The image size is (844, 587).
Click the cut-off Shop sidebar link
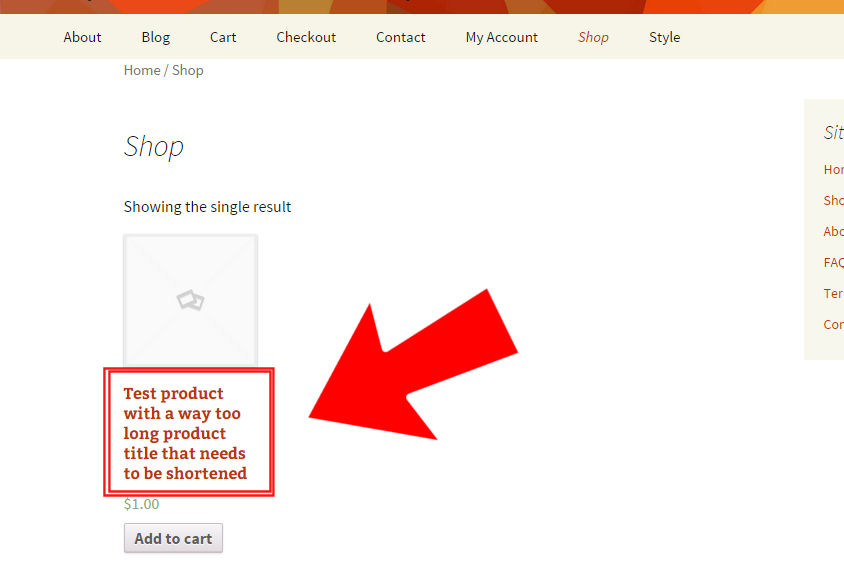pos(834,201)
